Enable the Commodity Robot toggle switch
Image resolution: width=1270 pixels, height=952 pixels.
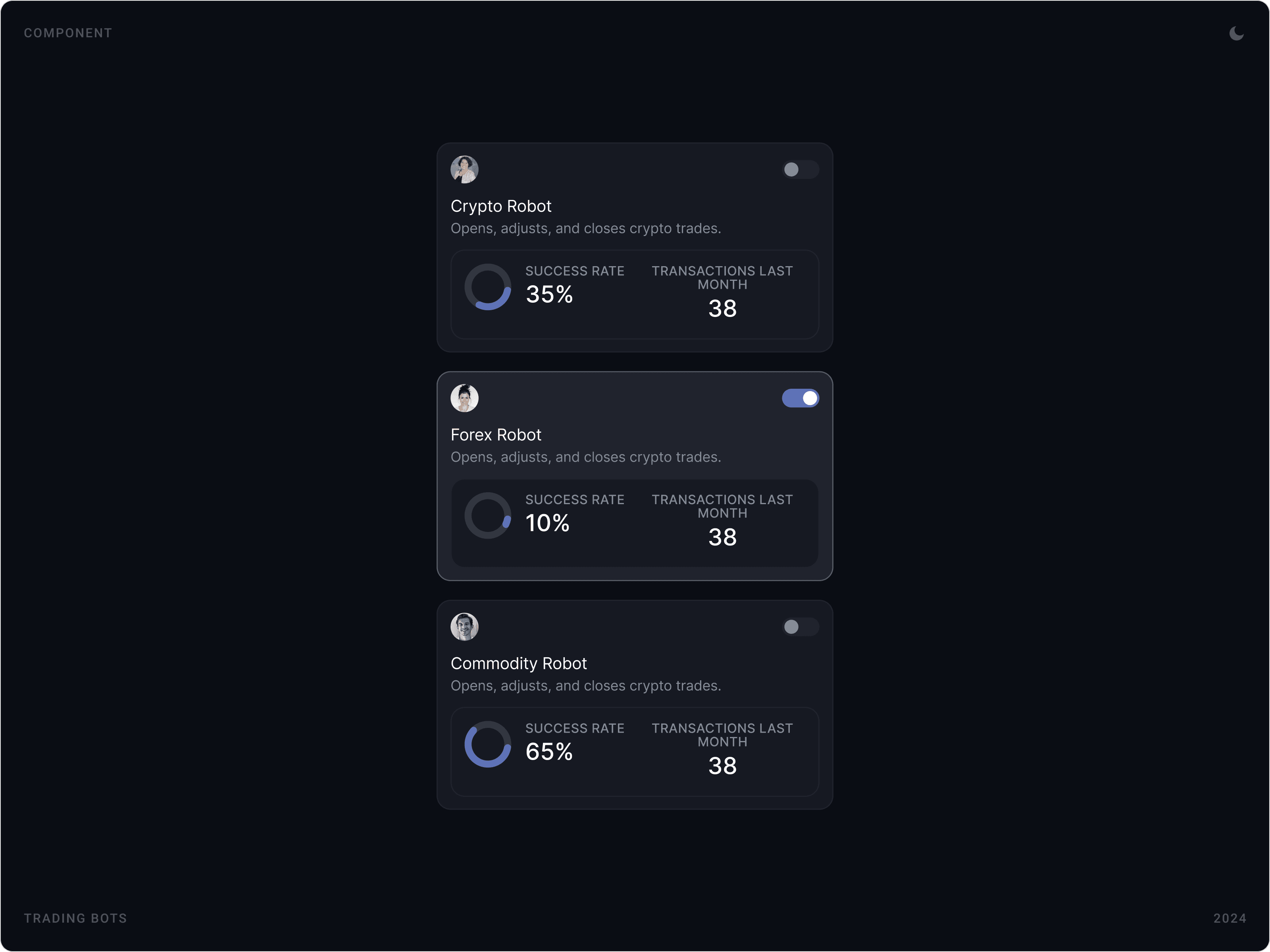tap(800, 627)
